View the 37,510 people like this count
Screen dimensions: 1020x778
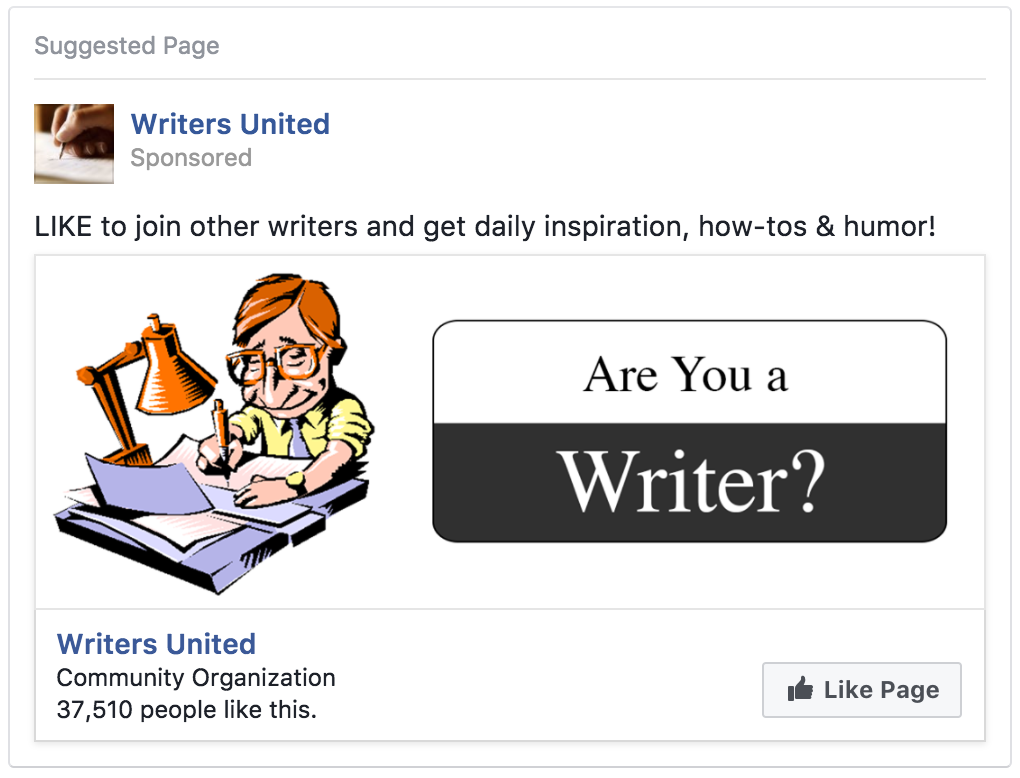(186, 711)
